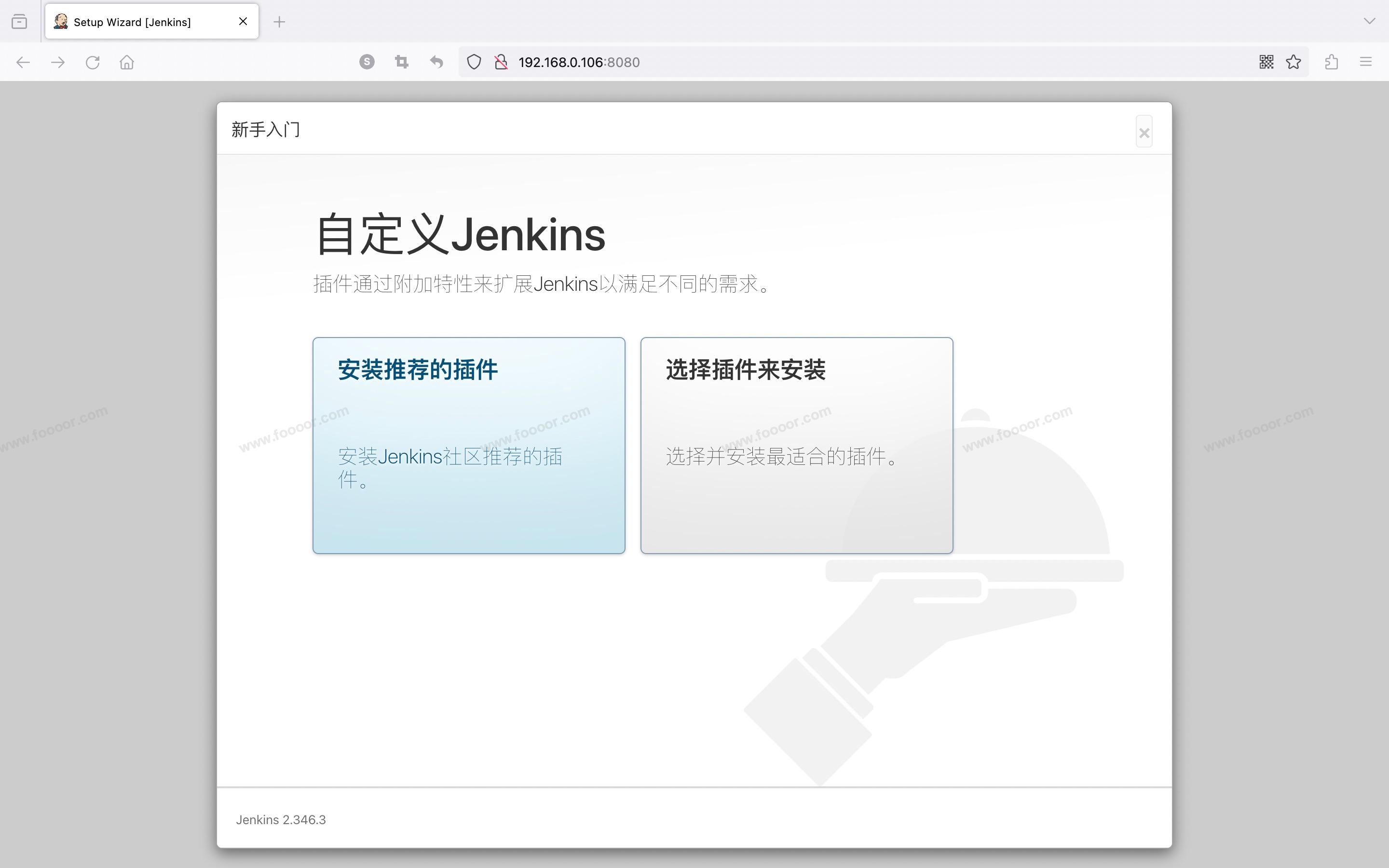Open the browser hamburger menu
This screenshot has height=868, width=1389.
click(1365, 62)
